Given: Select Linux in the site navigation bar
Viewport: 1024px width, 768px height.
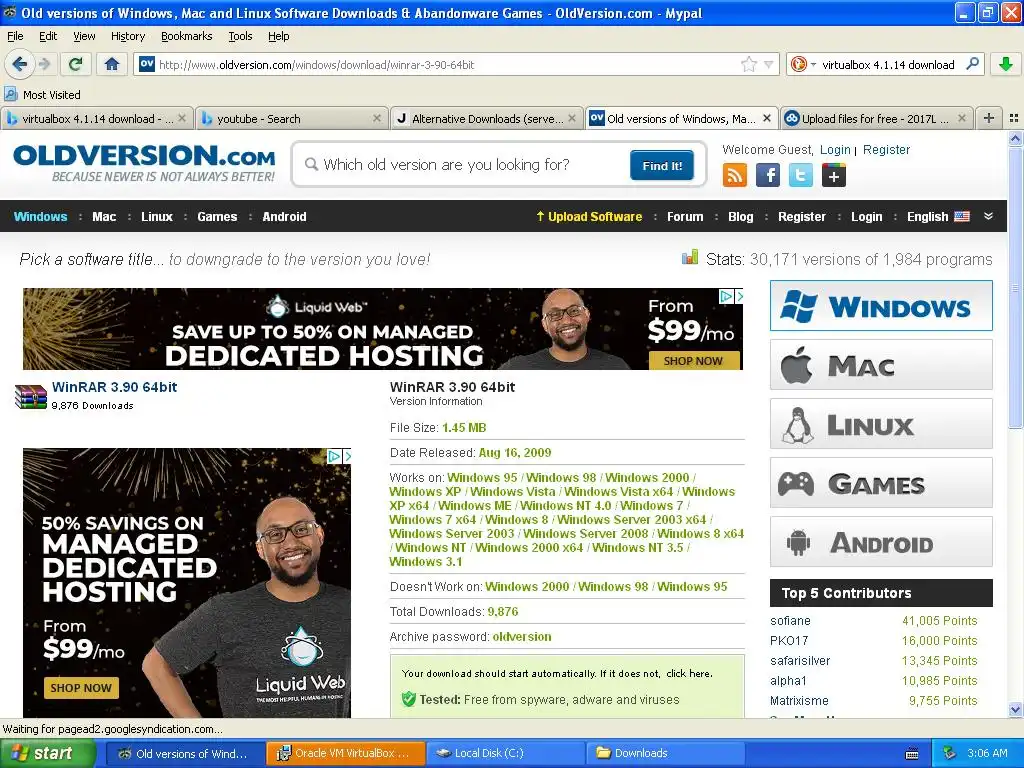Looking at the screenshot, I should 157,217.
